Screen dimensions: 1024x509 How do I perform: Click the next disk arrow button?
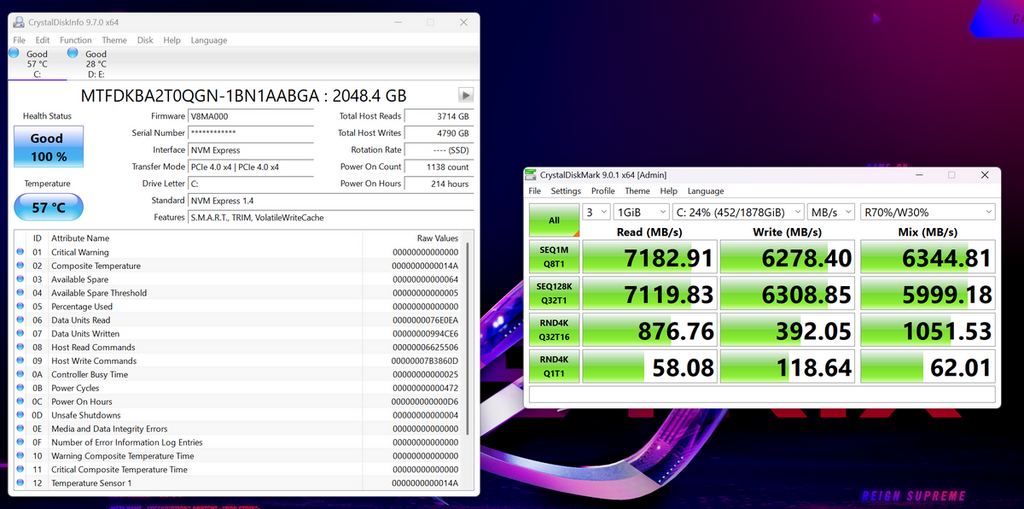(x=465, y=95)
